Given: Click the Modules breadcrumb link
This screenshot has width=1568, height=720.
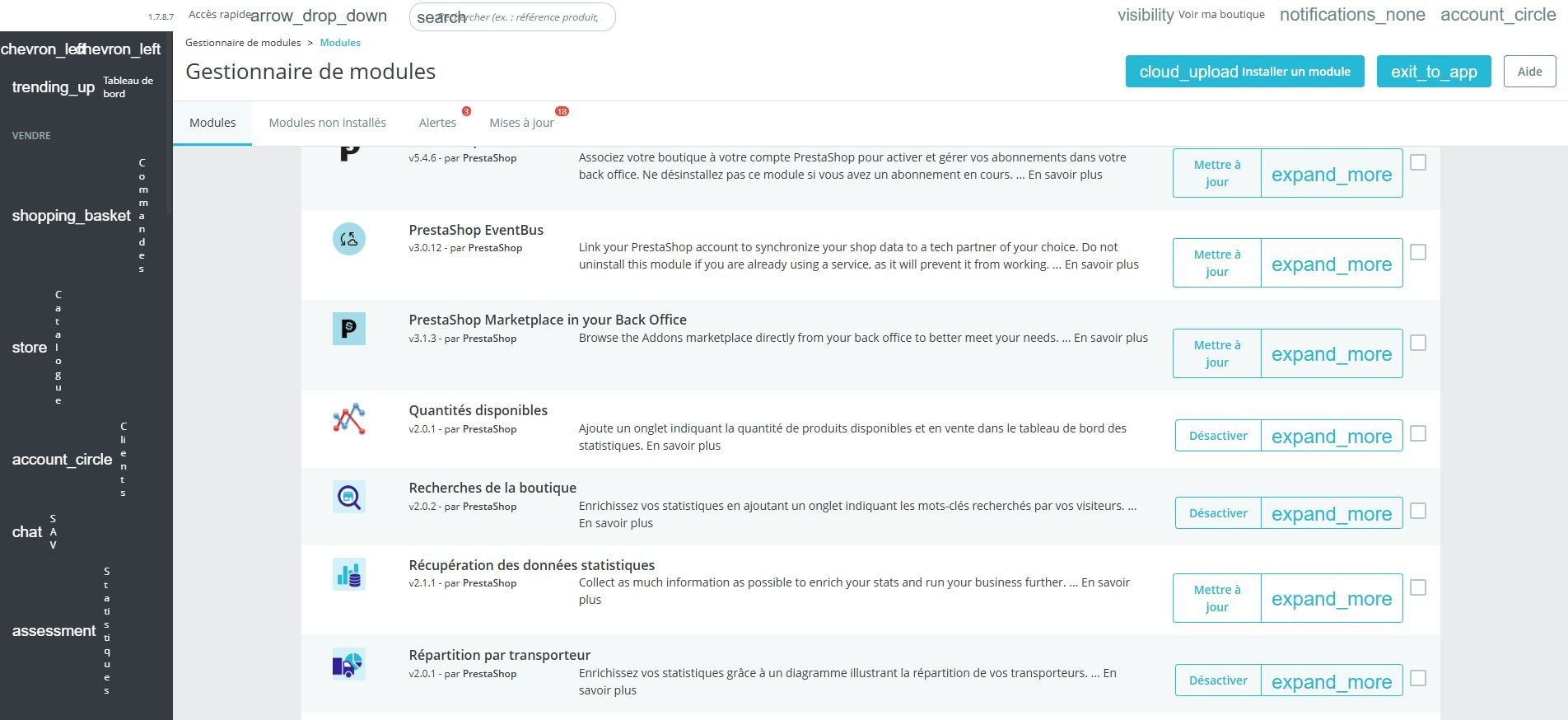Looking at the screenshot, I should point(340,43).
